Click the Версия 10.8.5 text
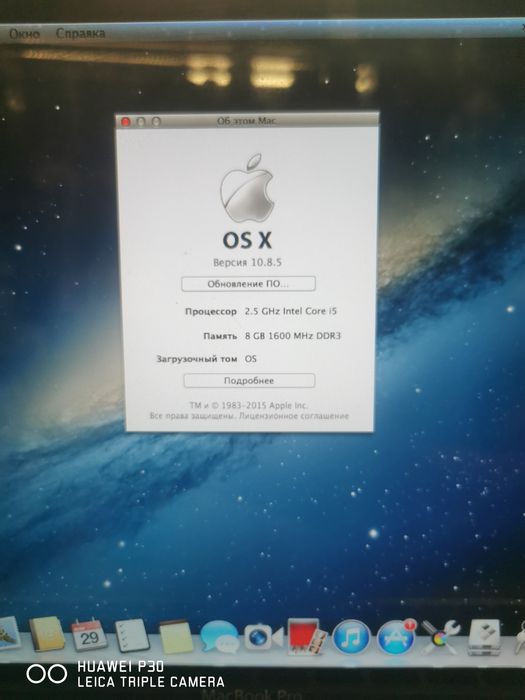525x700 pixels. click(247, 262)
